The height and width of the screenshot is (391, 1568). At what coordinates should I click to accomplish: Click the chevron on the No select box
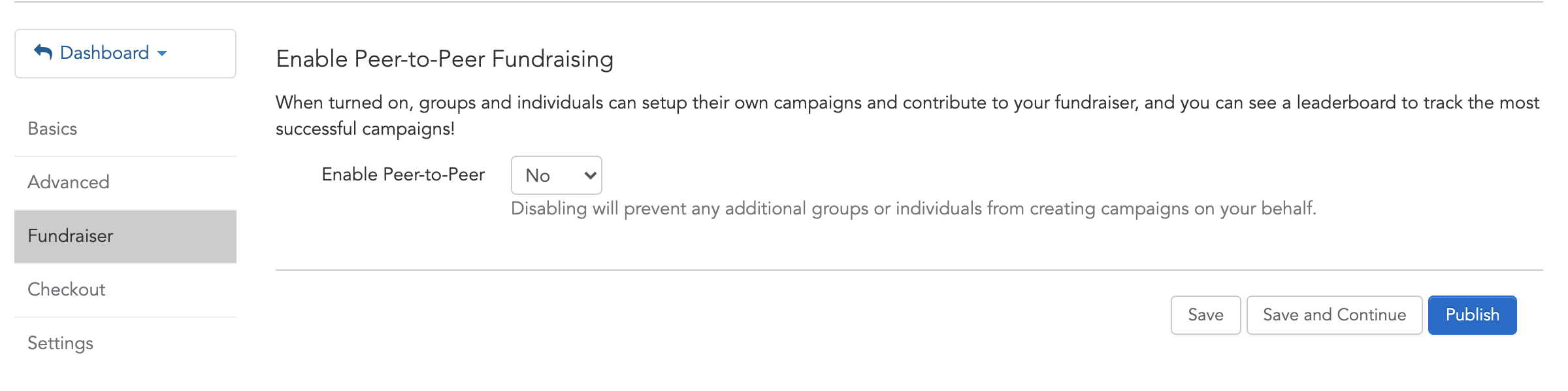click(x=590, y=175)
